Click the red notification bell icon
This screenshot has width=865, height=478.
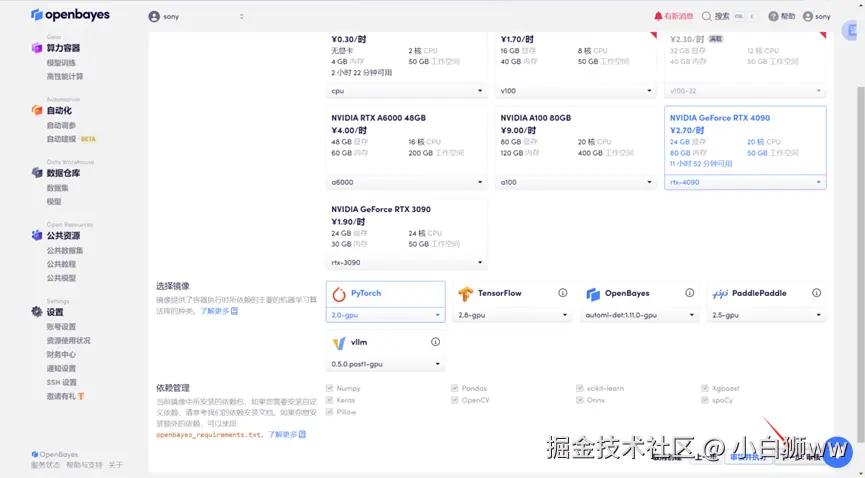tap(658, 16)
